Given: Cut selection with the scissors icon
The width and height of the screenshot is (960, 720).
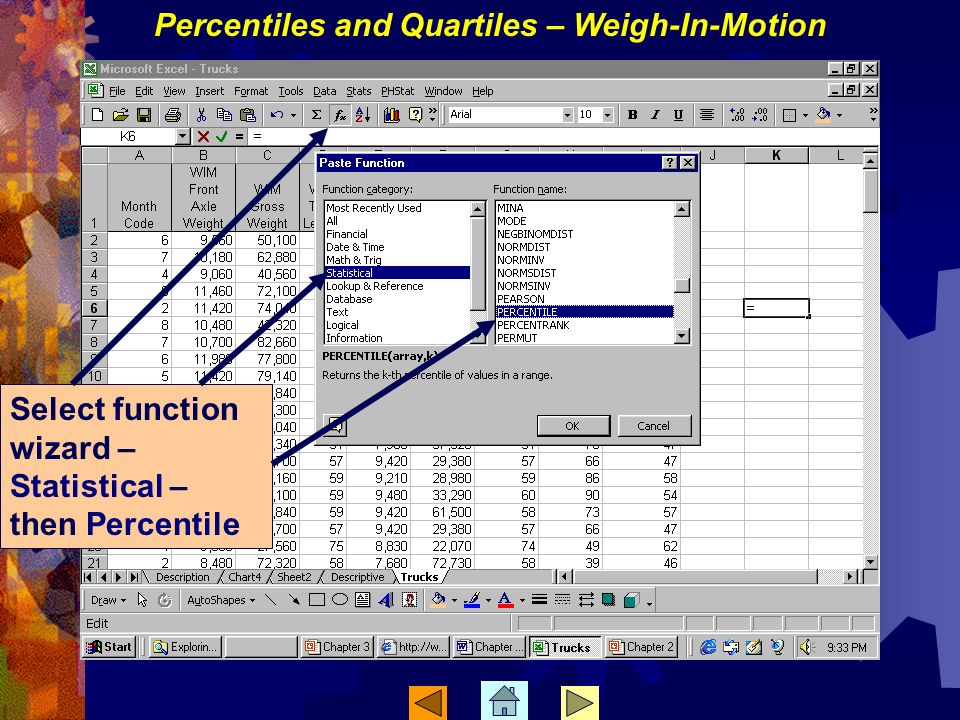Looking at the screenshot, I should [201, 114].
